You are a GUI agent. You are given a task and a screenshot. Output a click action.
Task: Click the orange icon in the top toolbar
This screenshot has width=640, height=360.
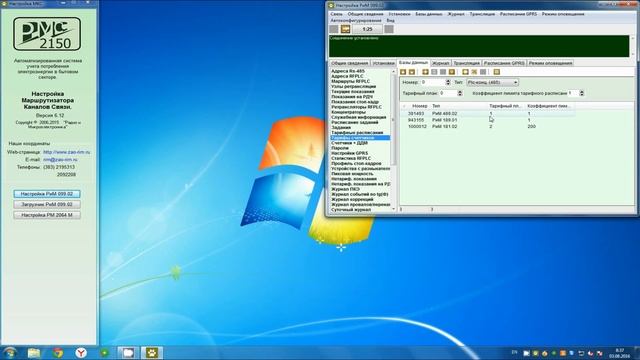345,29
